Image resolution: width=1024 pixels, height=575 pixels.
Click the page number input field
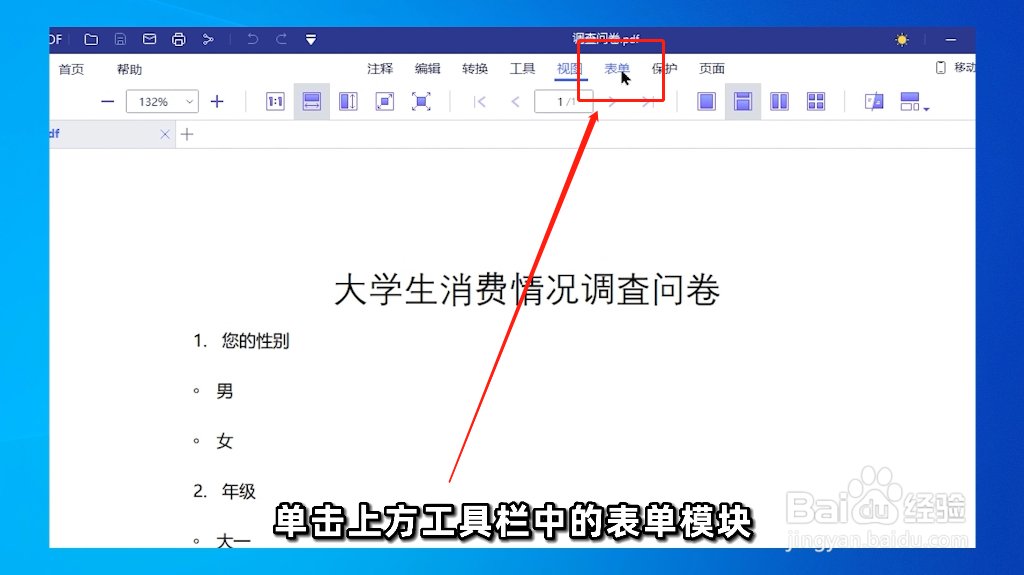pos(563,102)
